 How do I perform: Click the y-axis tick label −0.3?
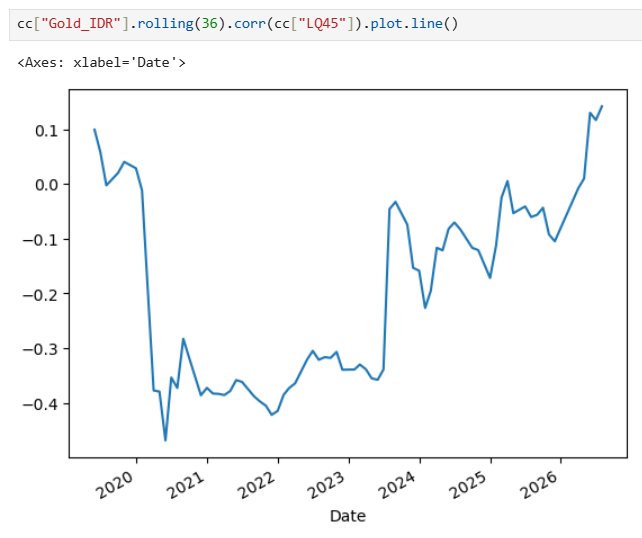[41, 350]
